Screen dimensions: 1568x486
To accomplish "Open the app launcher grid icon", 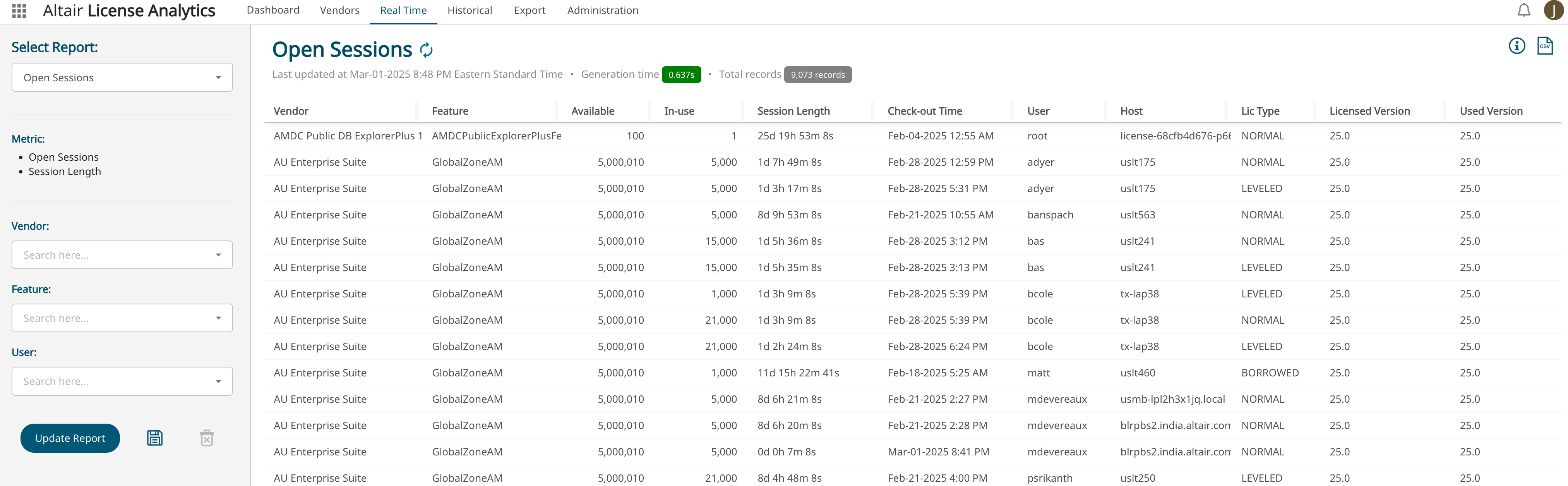I will (x=19, y=10).
